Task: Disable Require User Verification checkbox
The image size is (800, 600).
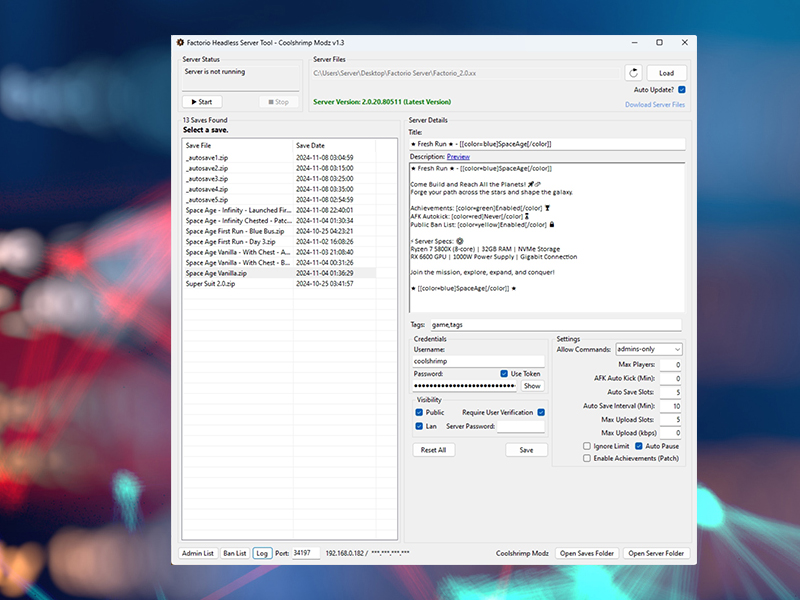Action: [541, 412]
